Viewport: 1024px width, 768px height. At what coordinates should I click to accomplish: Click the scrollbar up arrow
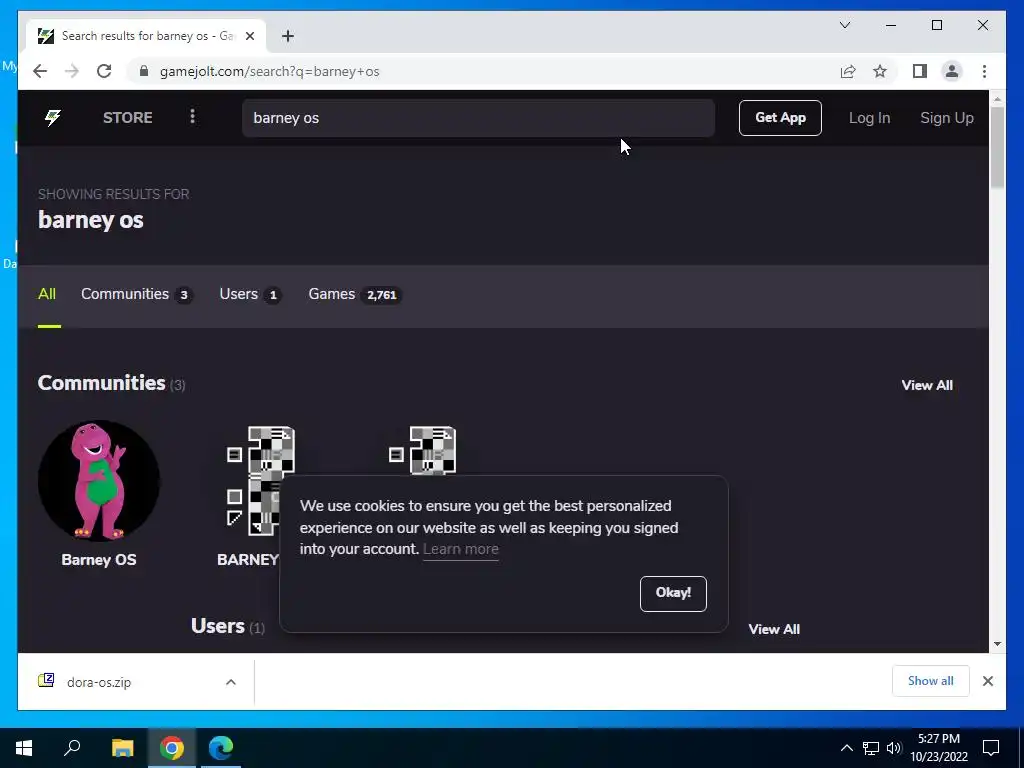(997, 99)
